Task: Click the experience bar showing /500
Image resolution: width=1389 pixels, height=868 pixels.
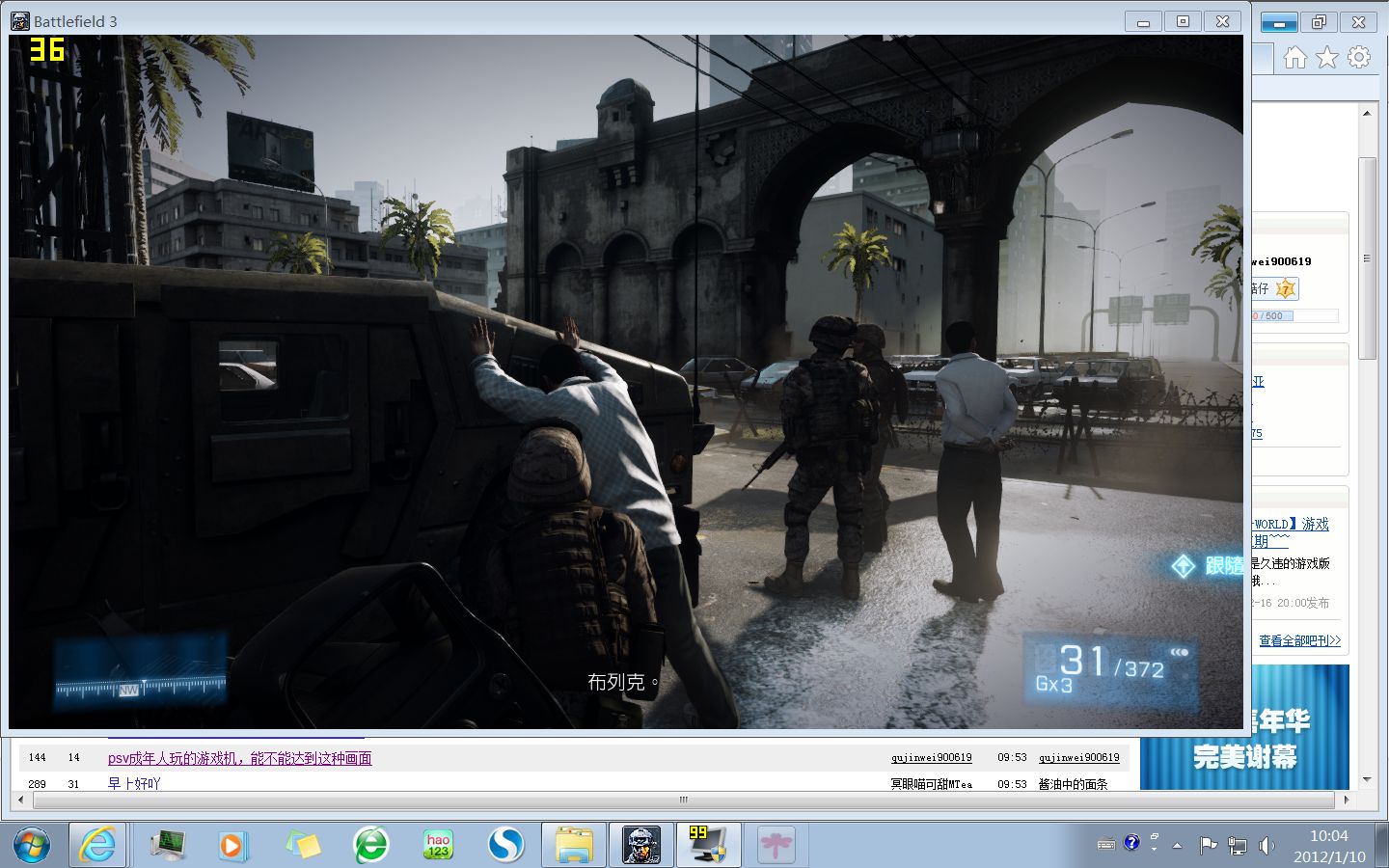Action: pyautogui.click(x=1295, y=315)
